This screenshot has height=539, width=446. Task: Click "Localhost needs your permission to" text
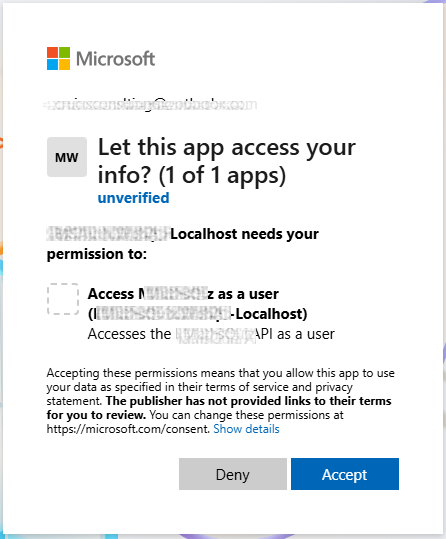[183, 244]
